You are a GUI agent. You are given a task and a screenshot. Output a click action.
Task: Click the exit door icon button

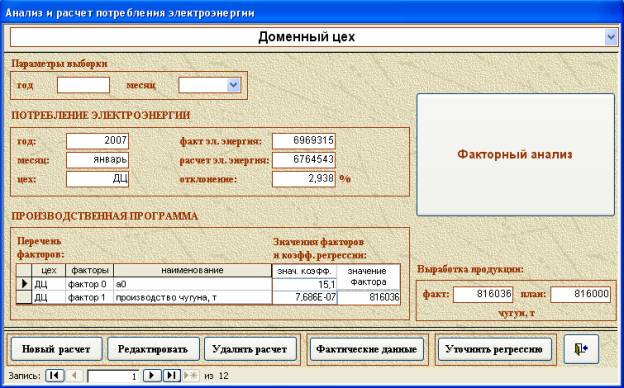coord(581,349)
